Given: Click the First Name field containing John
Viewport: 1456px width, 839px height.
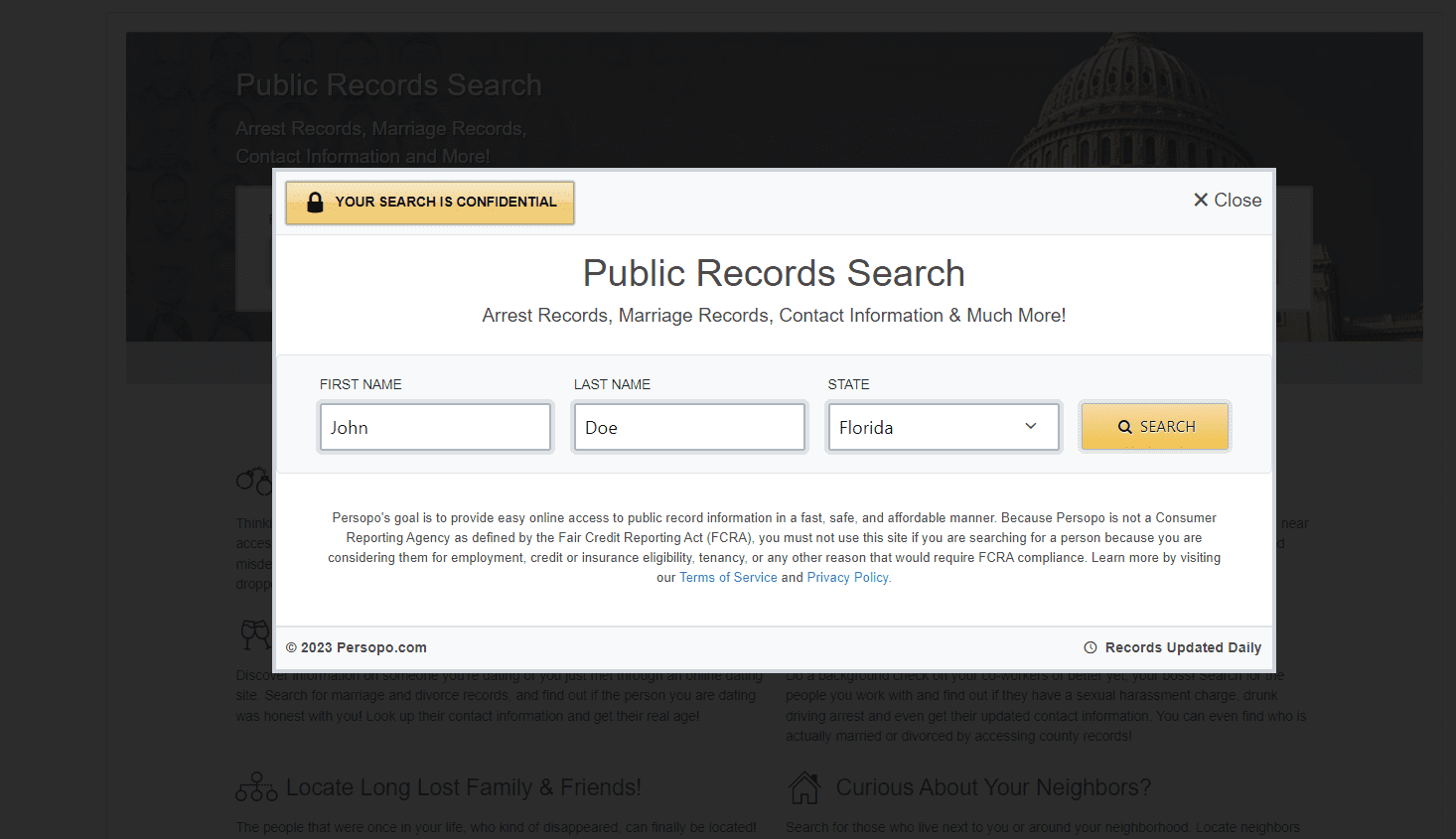Looking at the screenshot, I should [x=435, y=427].
